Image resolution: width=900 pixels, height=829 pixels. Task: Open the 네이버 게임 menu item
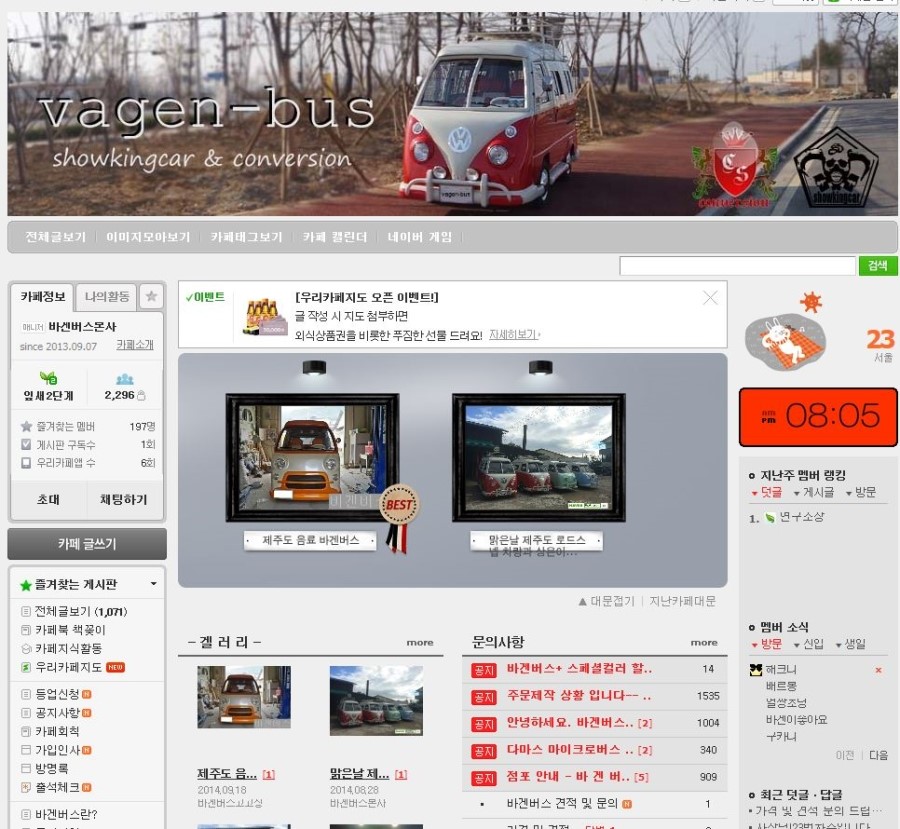(420, 237)
